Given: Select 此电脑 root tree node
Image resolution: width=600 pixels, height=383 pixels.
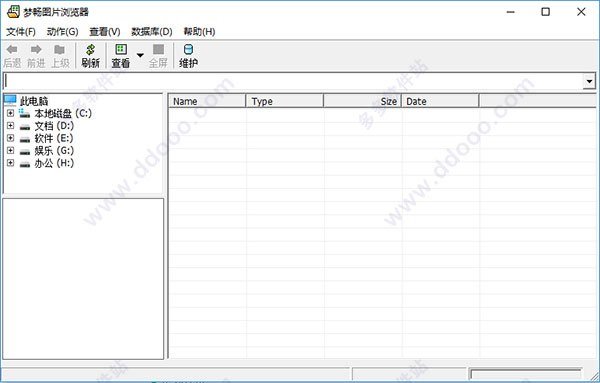Looking at the screenshot, I should (x=34, y=101).
